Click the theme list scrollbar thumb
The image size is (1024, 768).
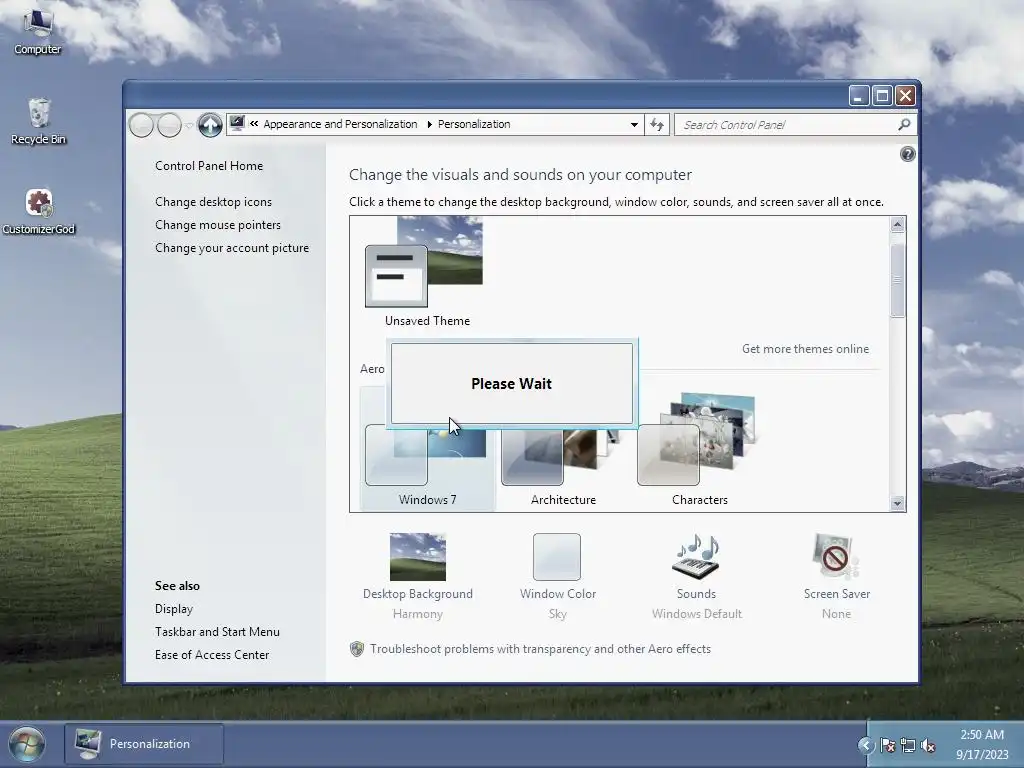coord(897,280)
